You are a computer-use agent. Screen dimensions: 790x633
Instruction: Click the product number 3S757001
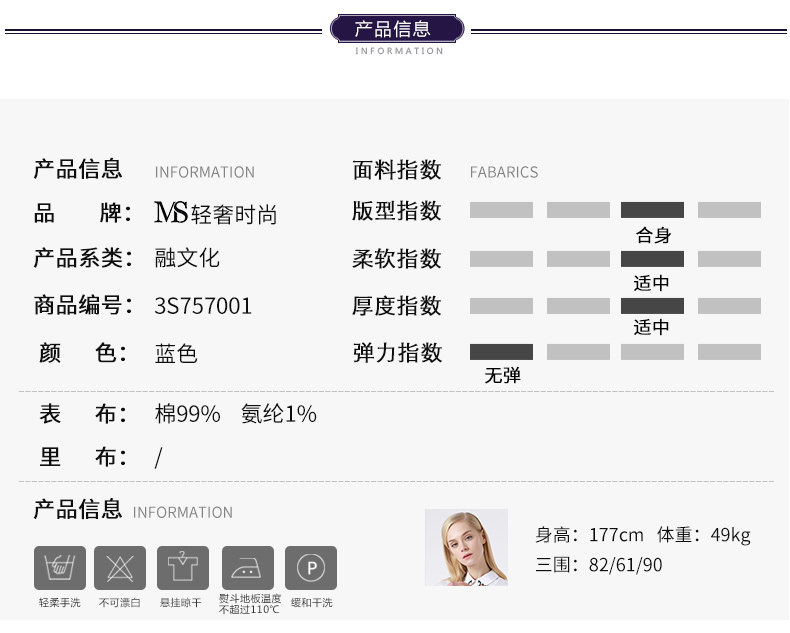204,306
